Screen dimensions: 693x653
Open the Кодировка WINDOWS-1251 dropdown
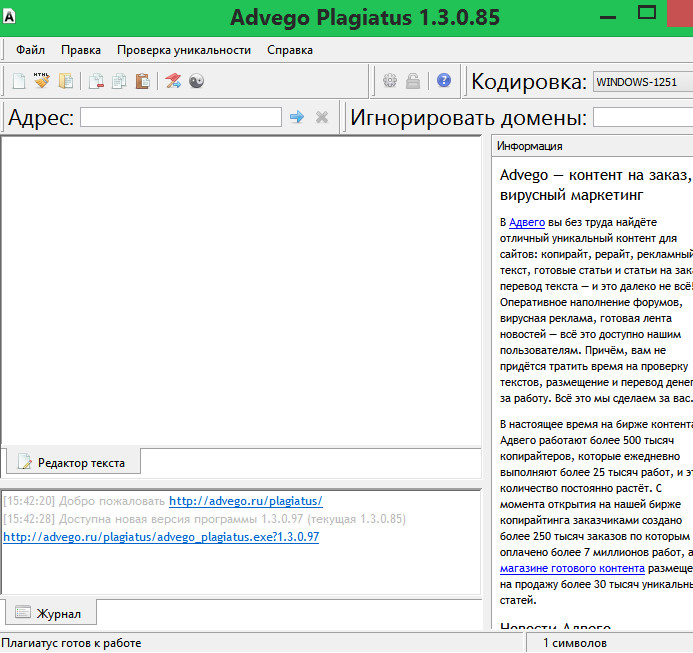tap(643, 82)
